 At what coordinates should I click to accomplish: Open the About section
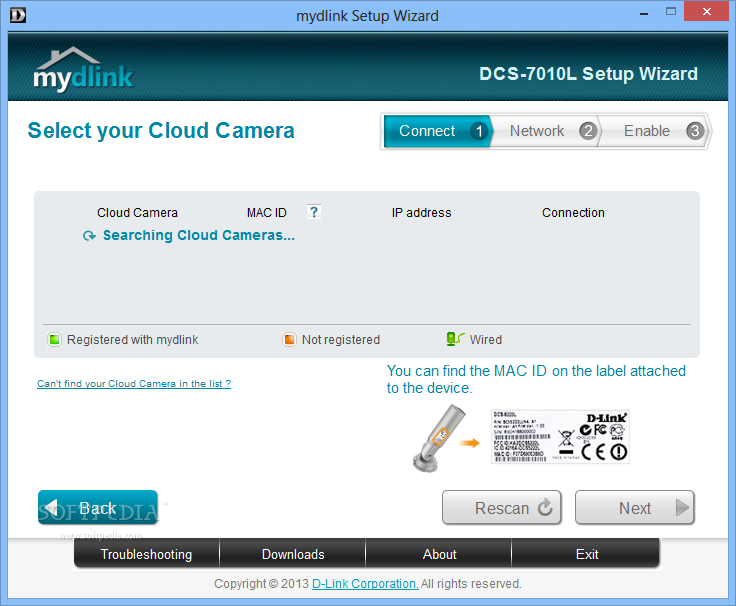439,554
